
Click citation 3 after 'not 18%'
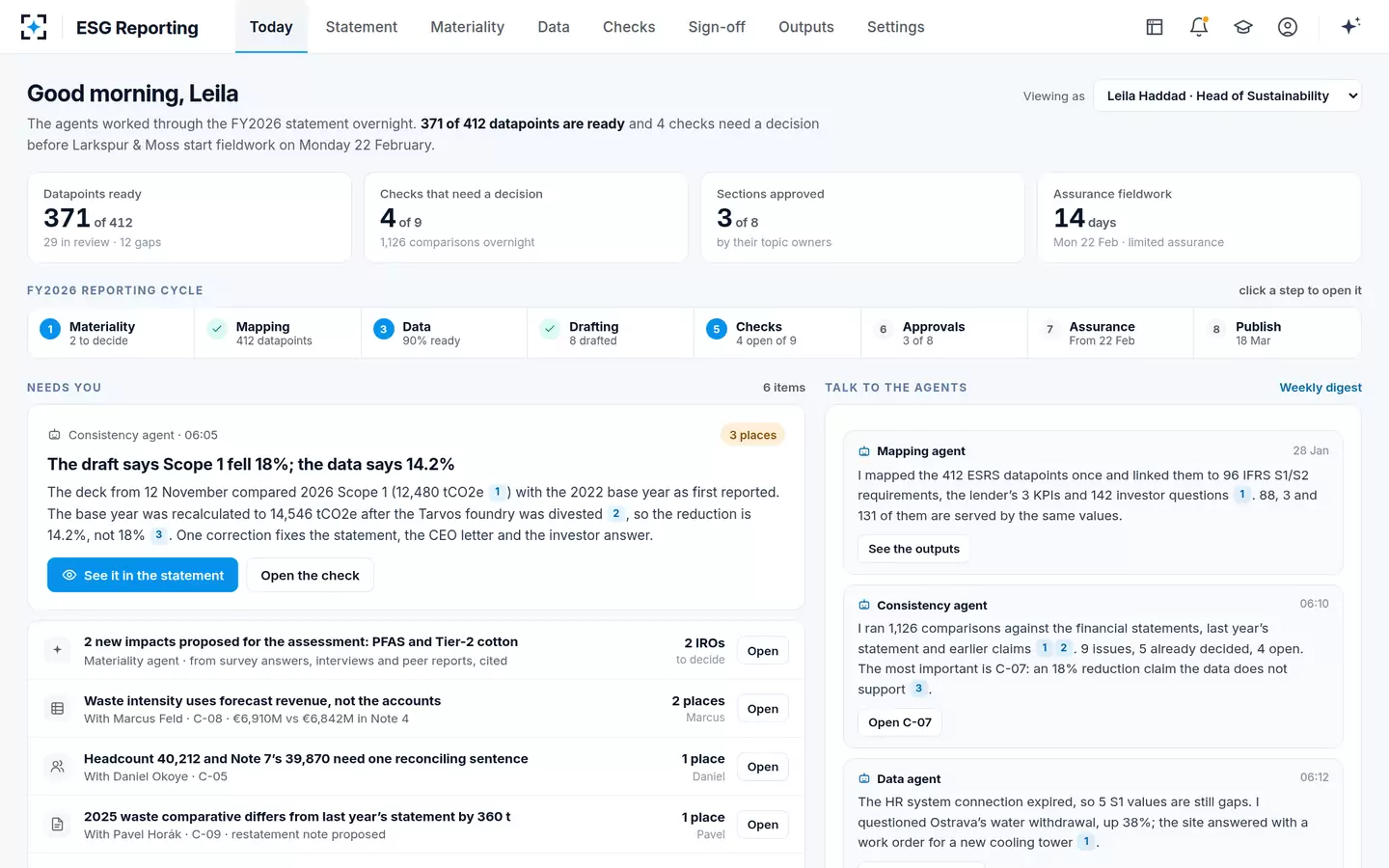pyautogui.click(x=159, y=535)
